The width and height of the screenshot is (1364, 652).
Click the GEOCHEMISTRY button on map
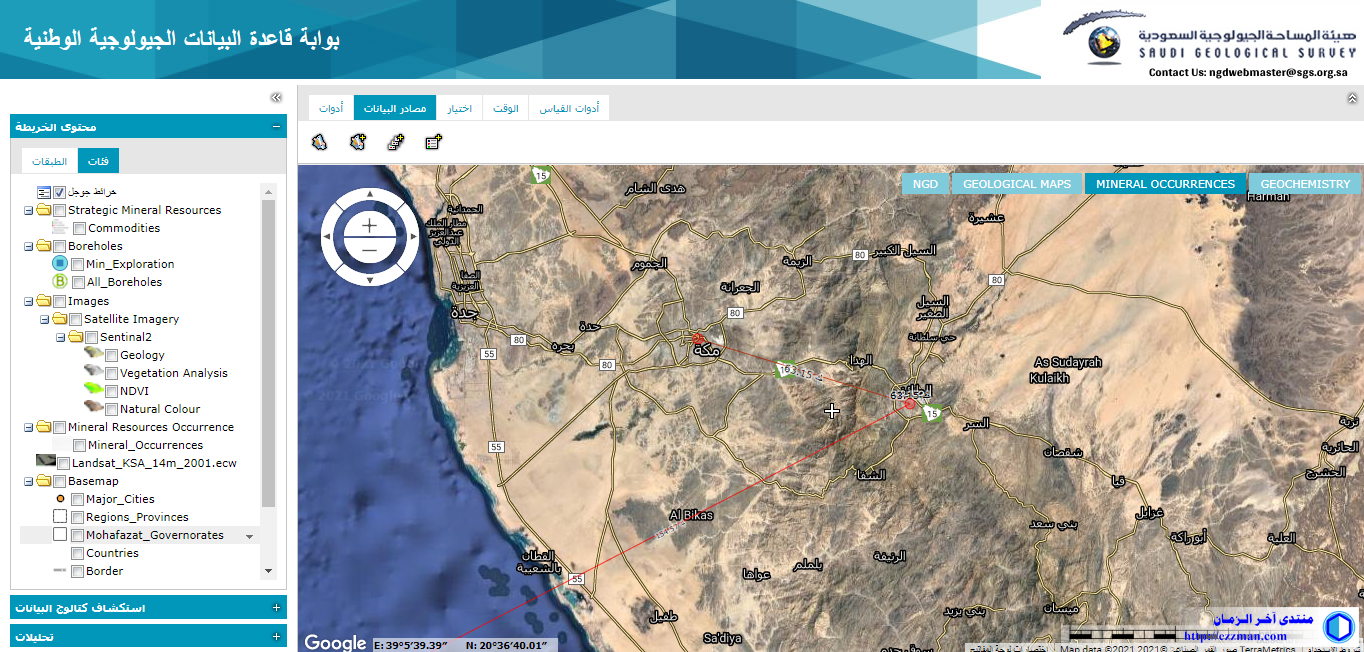tap(1304, 184)
